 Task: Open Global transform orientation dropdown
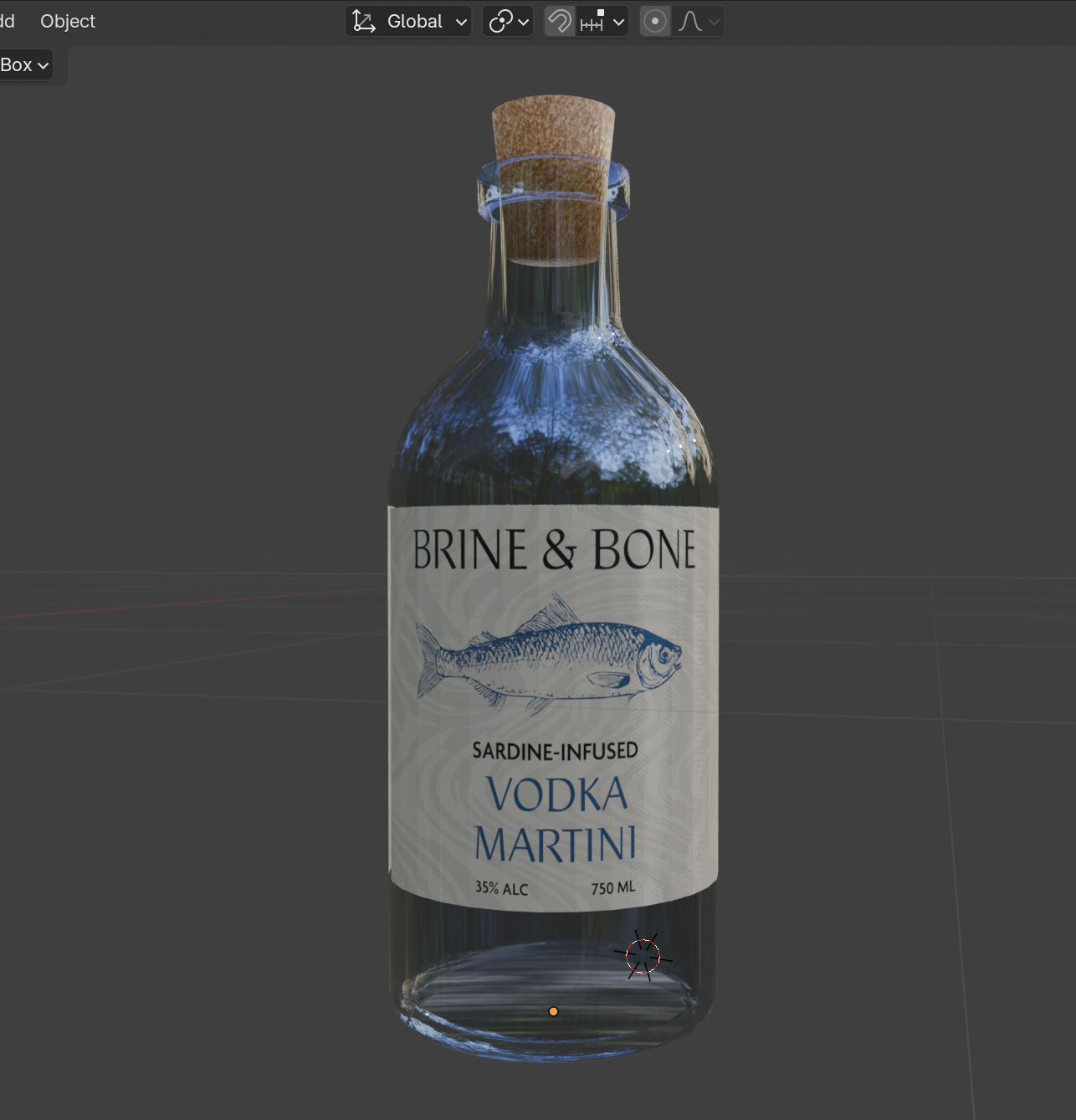(408, 21)
